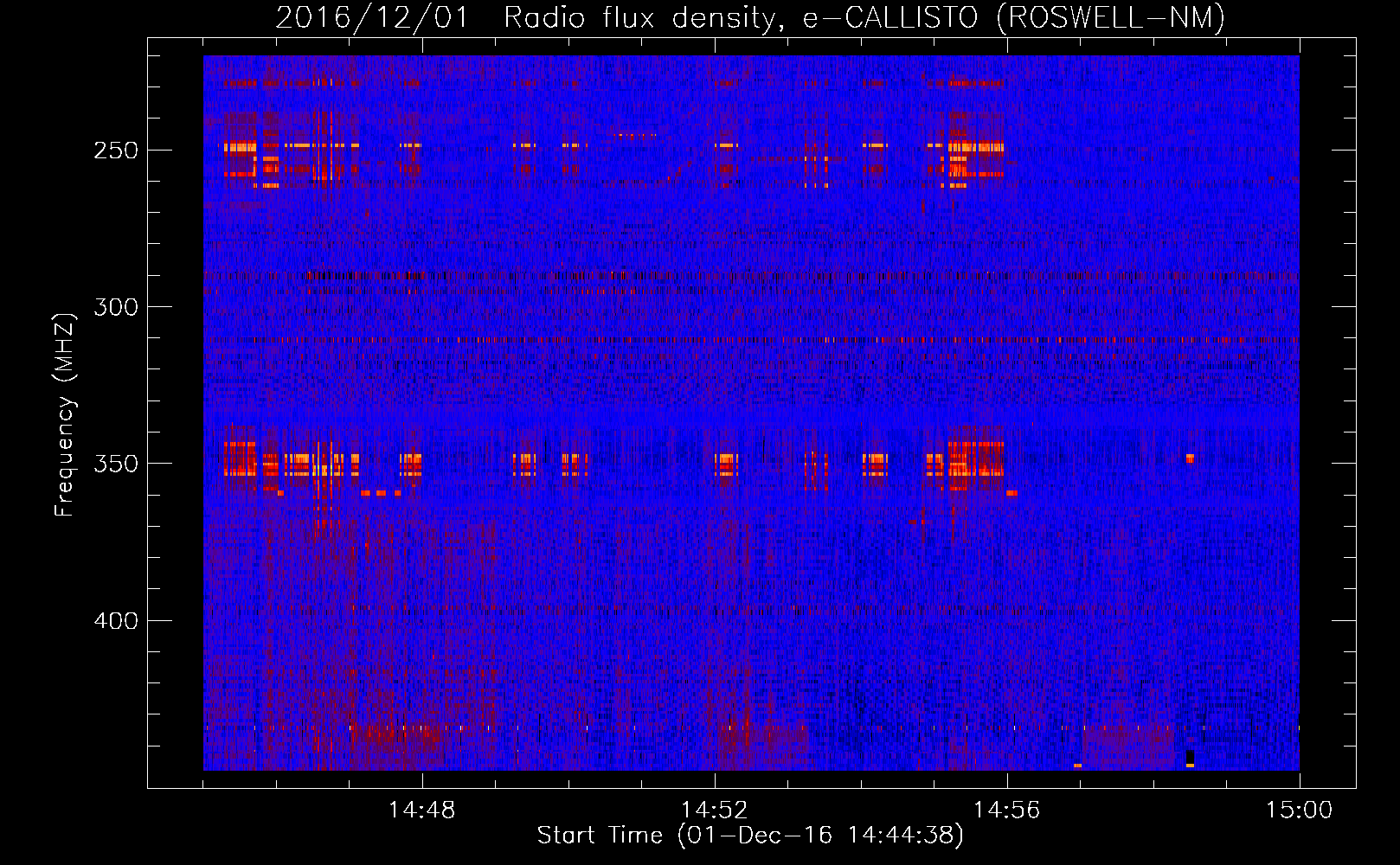Screen dimensions: 1400x865
Task: Click the 14:56 time tick label
Action: [1006, 811]
